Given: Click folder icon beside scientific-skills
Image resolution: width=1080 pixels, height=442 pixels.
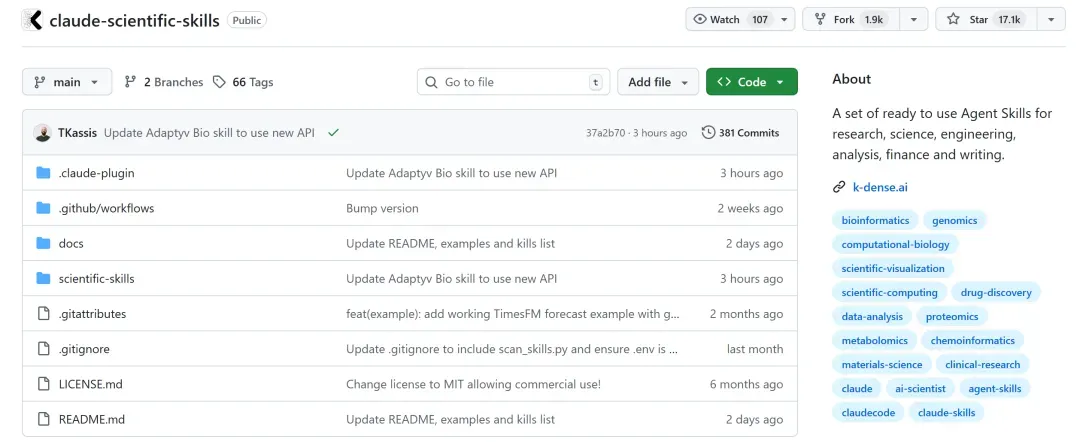Looking at the screenshot, I should coord(43,278).
